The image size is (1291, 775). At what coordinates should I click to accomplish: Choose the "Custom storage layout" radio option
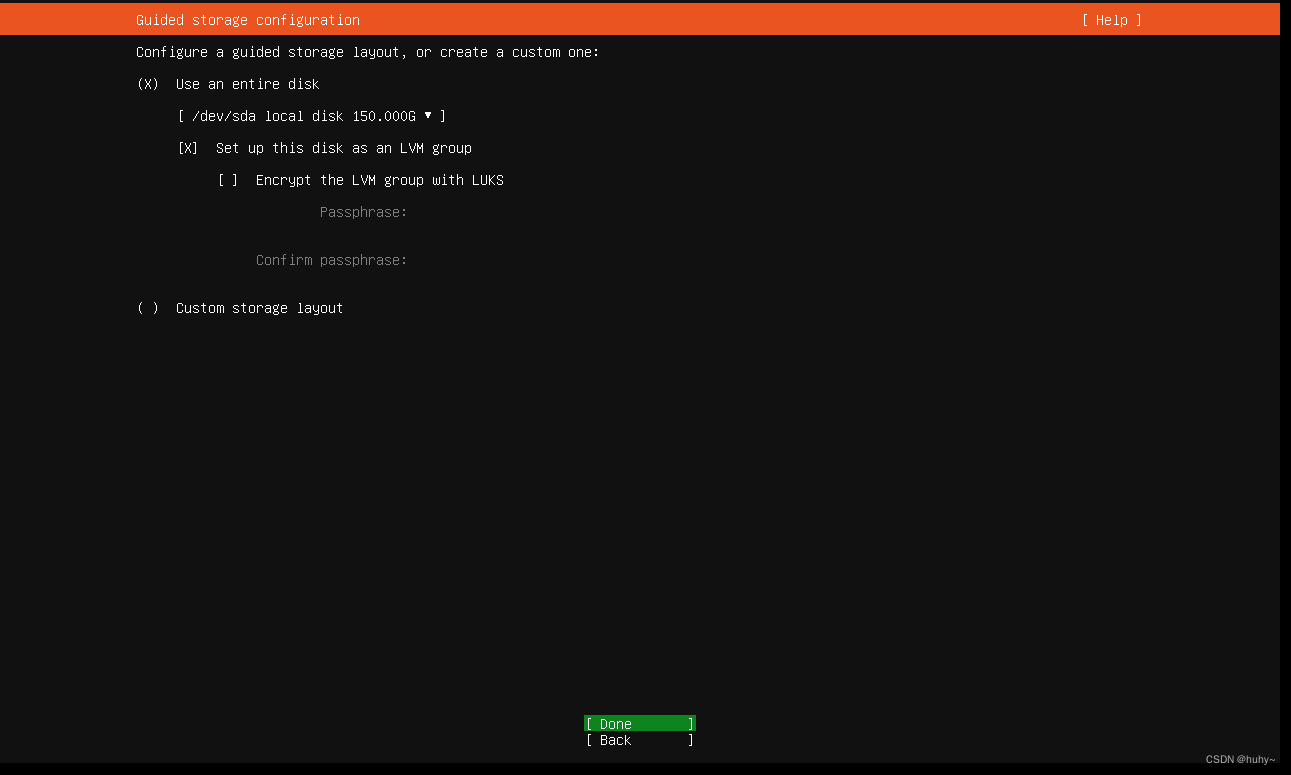[x=147, y=308]
